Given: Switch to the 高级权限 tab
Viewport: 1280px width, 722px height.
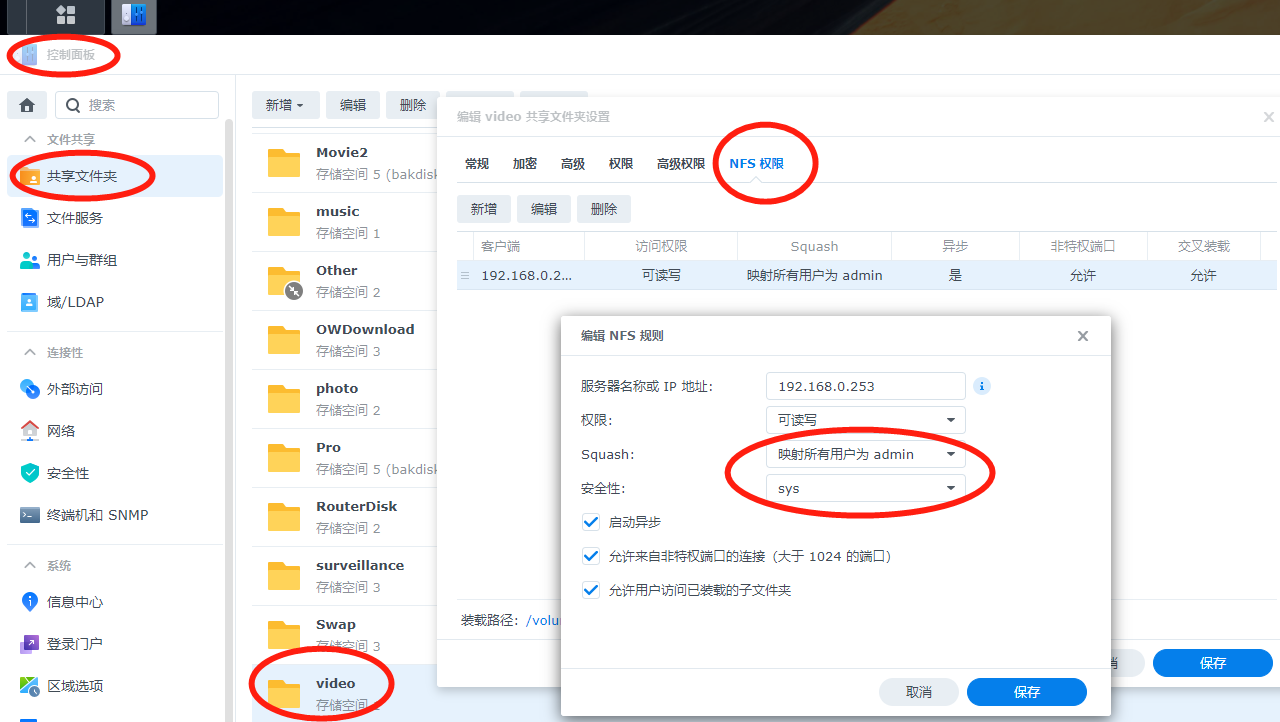Looking at the screenshot, I should [681, 163].
